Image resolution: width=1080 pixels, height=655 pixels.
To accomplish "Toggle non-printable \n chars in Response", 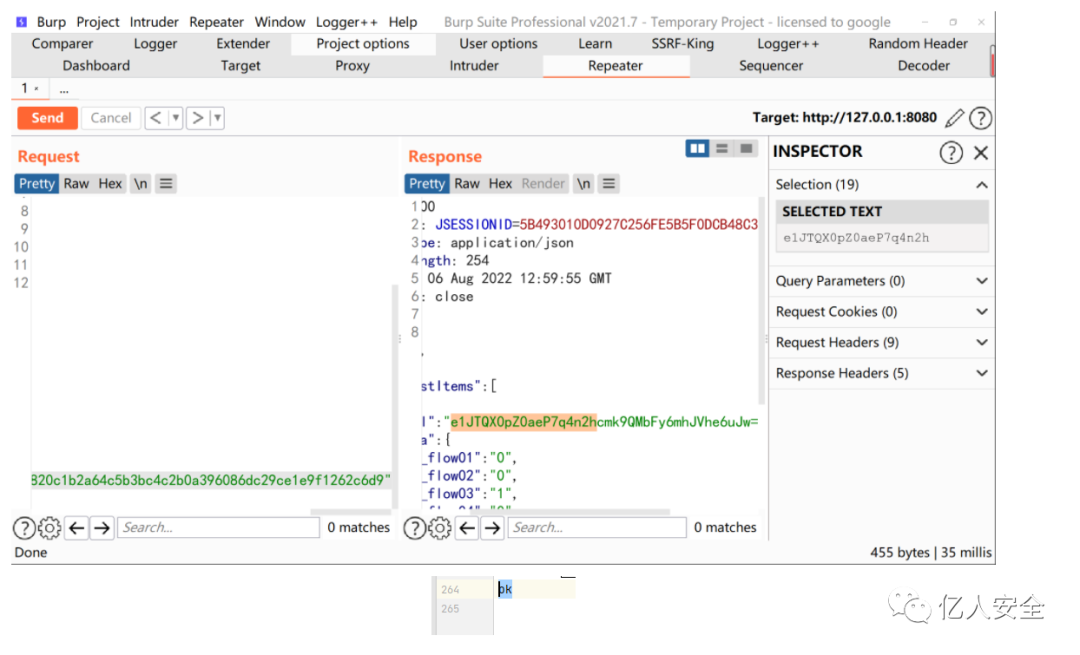I will 583,184.
